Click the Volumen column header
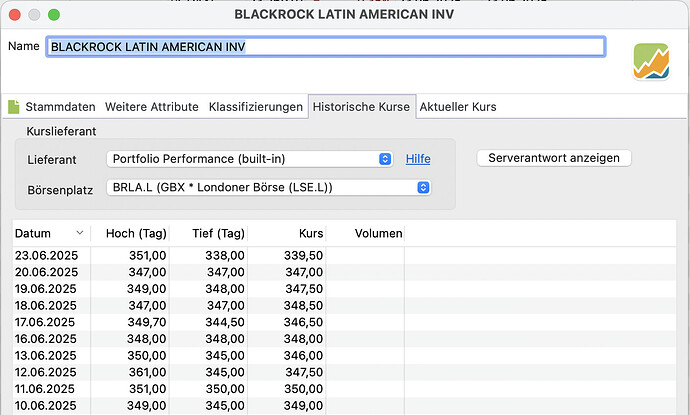This screenshot has width=690, height=415. 365,233
